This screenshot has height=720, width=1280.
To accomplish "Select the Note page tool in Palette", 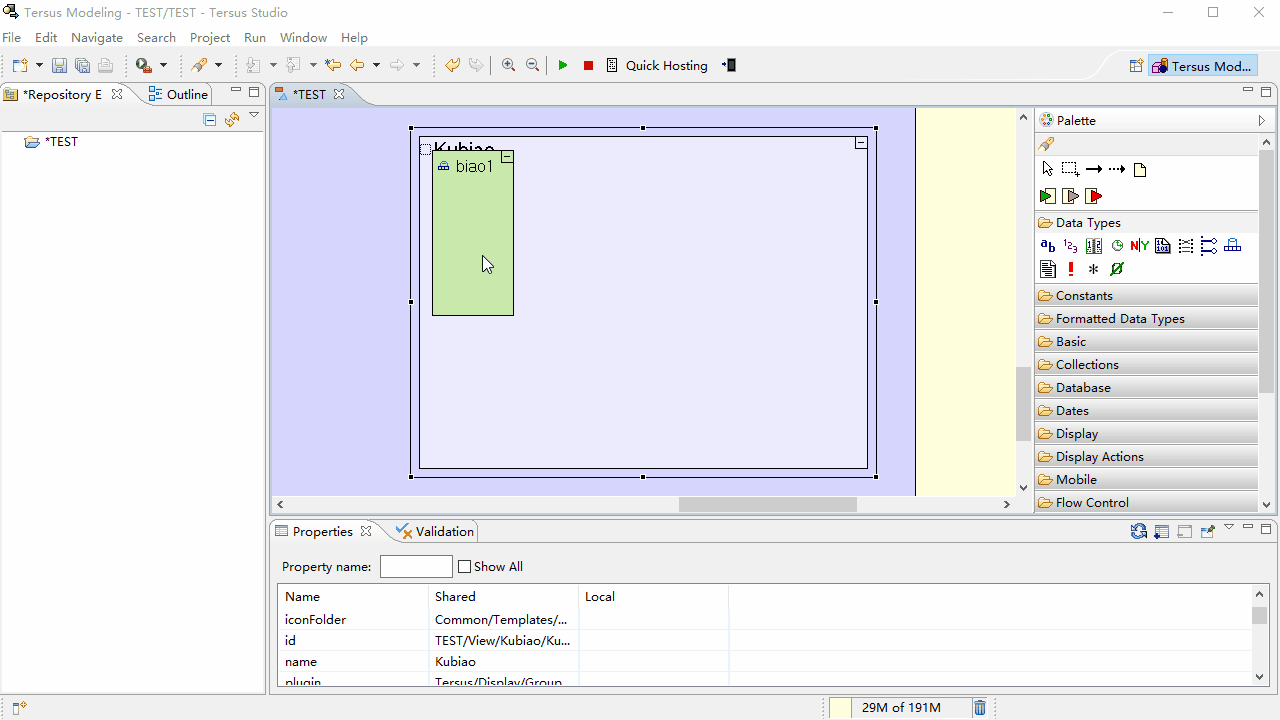I will 1140,169.
